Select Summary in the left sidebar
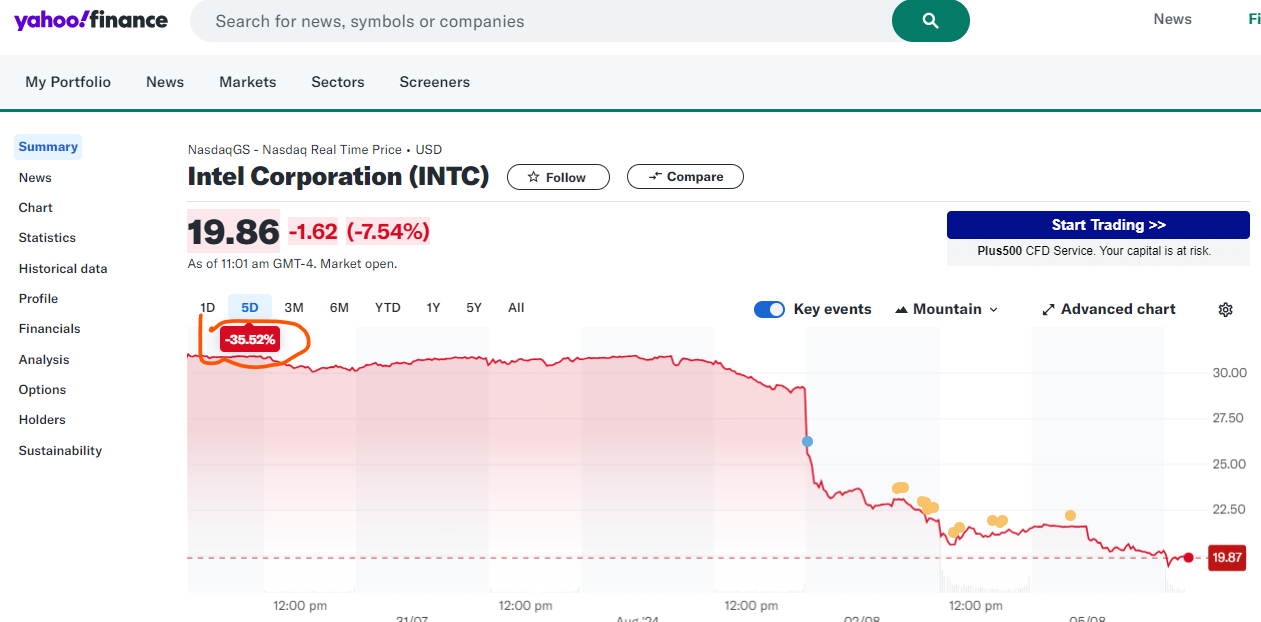Image resolution: width=1261 pixels, height=622 pixels. (x=48, y=147)
